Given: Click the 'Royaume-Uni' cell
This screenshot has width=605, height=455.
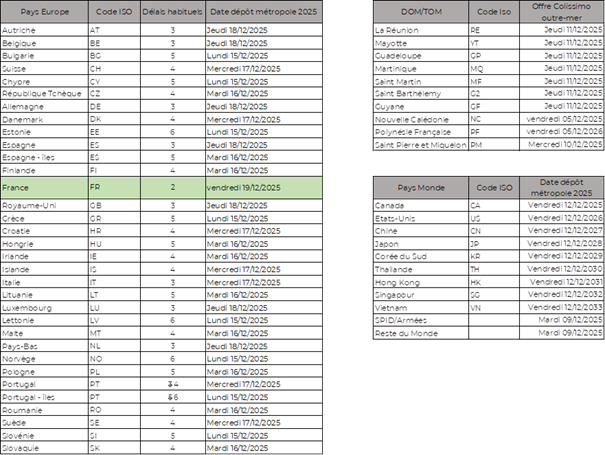Looking at the screenshot, I should (x=44, y=205).
